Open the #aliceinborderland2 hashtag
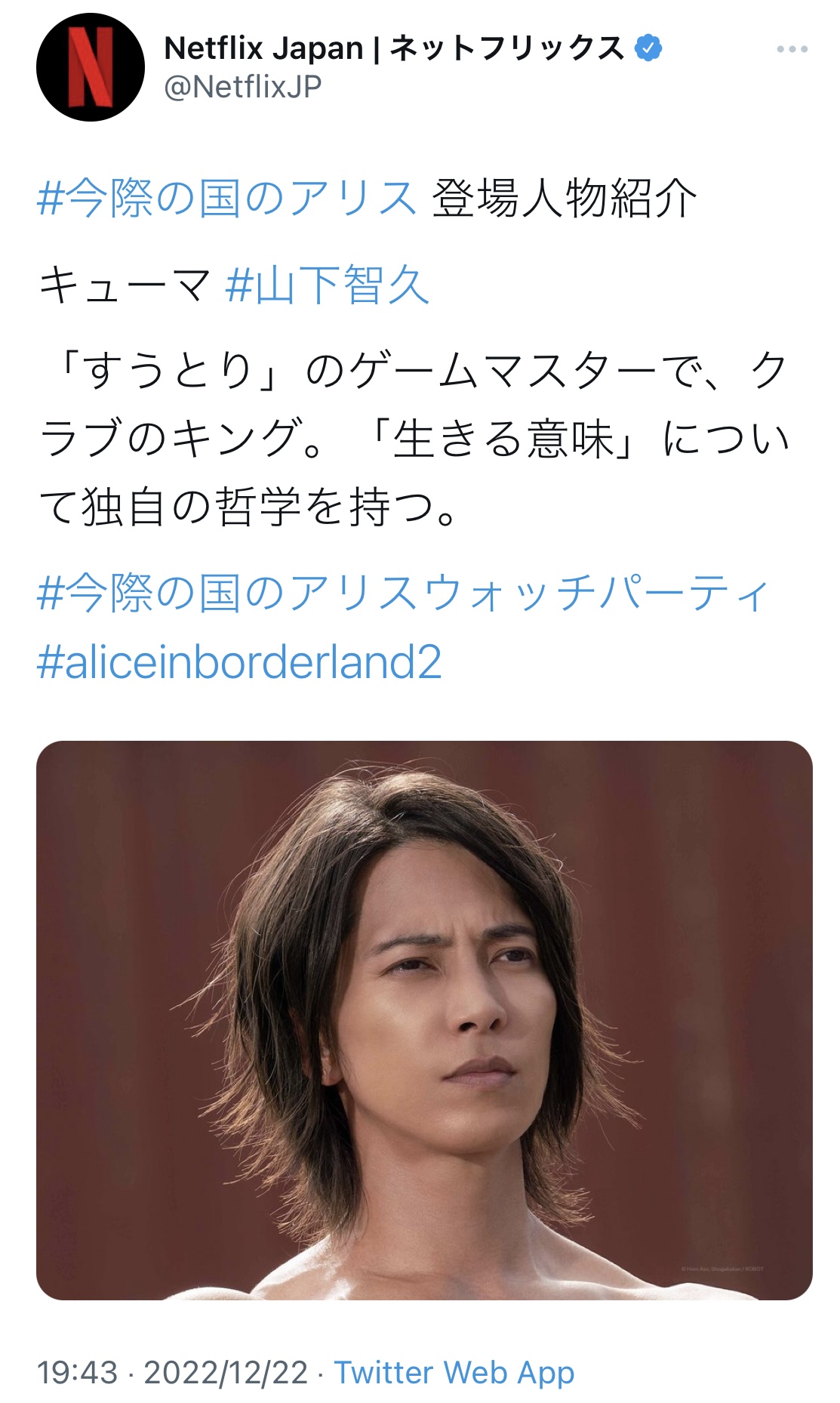 coord(239,661)
